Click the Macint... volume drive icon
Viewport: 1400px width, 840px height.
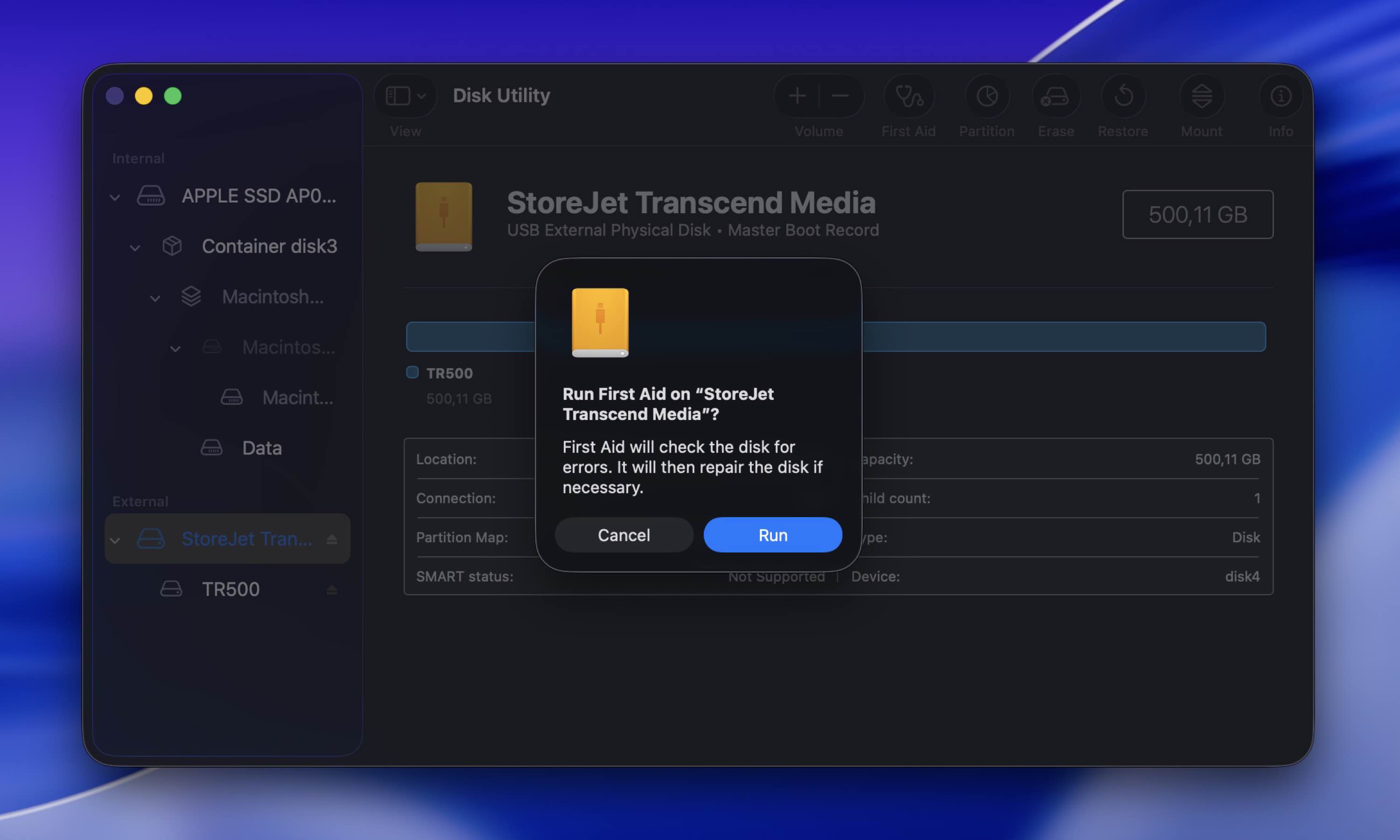[231, 397]
